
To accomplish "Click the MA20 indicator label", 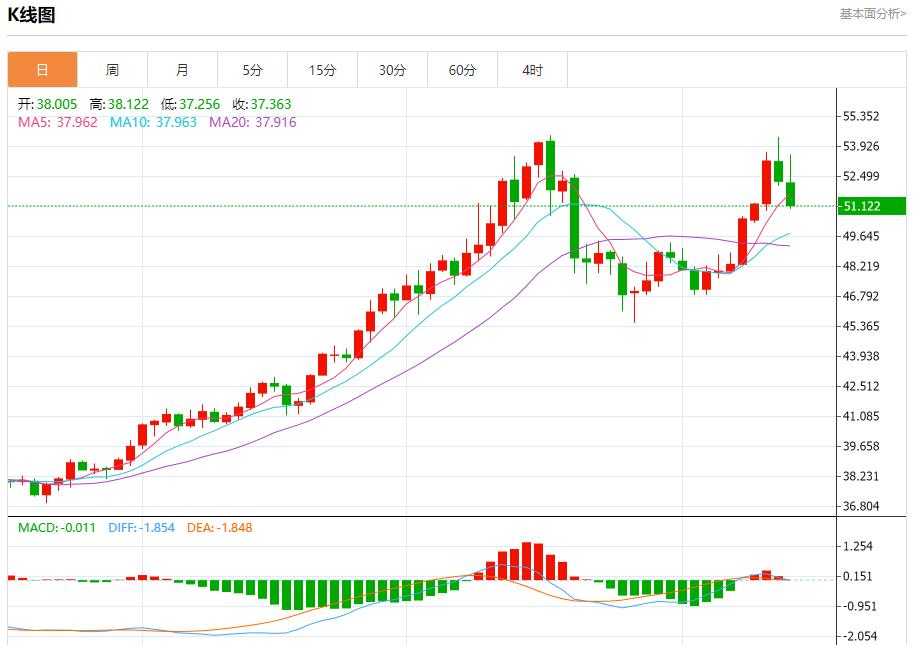I will (x=252, y=122).
